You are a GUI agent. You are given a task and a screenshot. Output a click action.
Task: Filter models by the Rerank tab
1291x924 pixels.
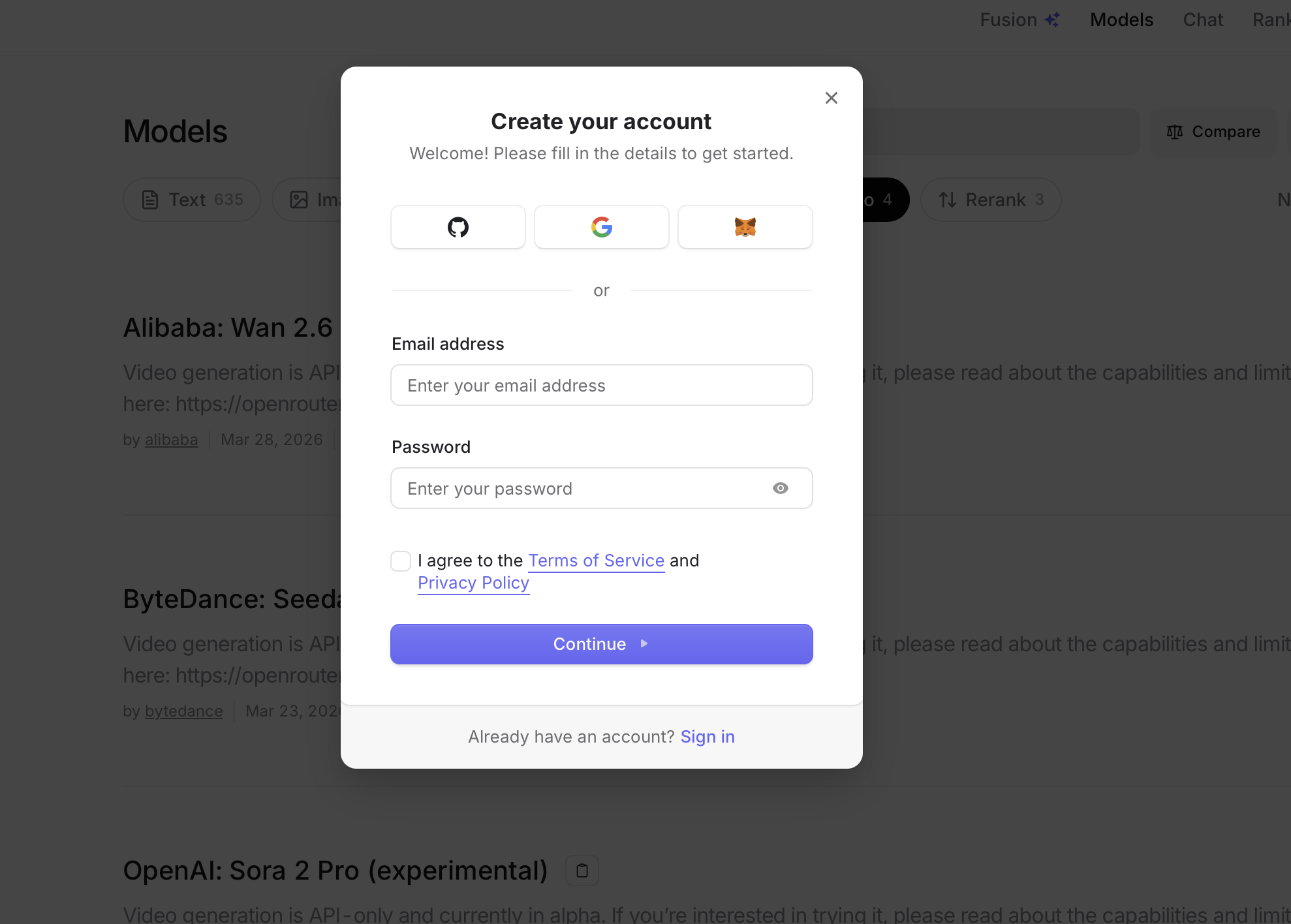coord(990,200)
